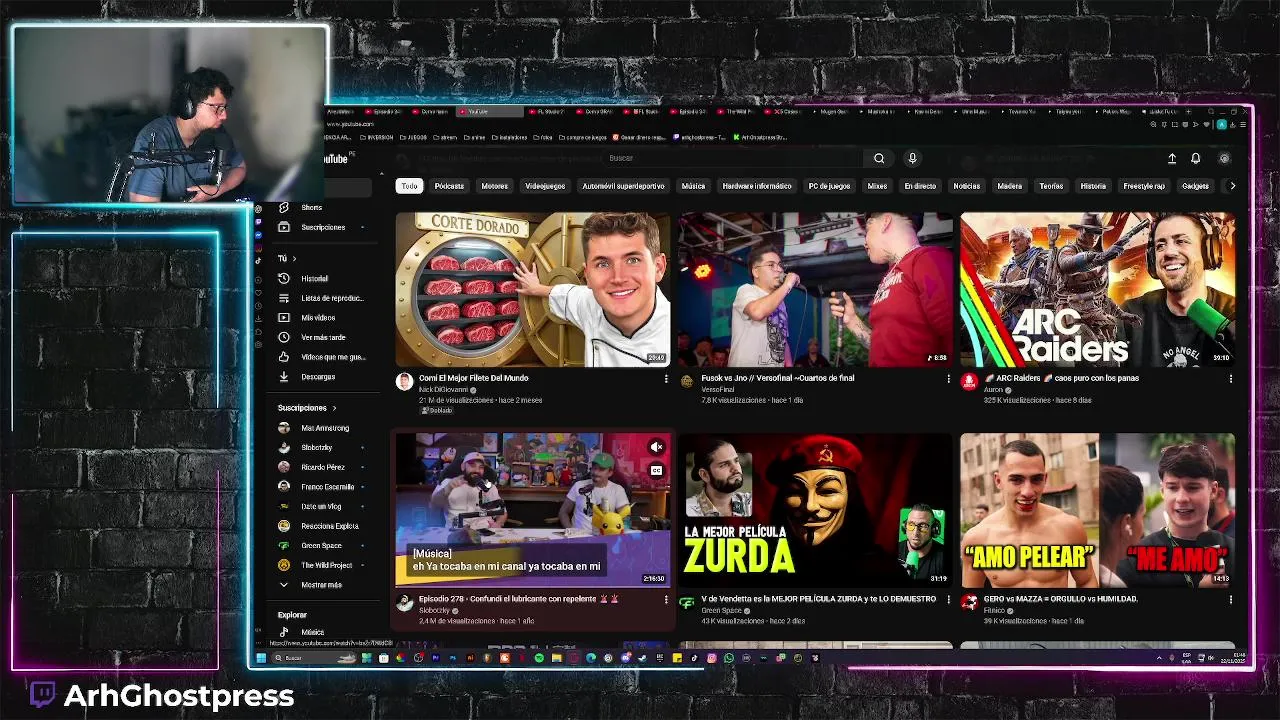
Task: Open the upload/create video icon
Action: tap(1172, 158)
